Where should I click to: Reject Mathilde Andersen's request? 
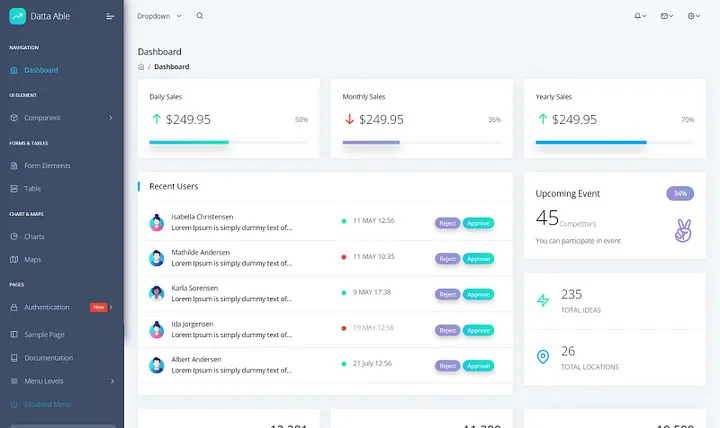coord(447,259)
